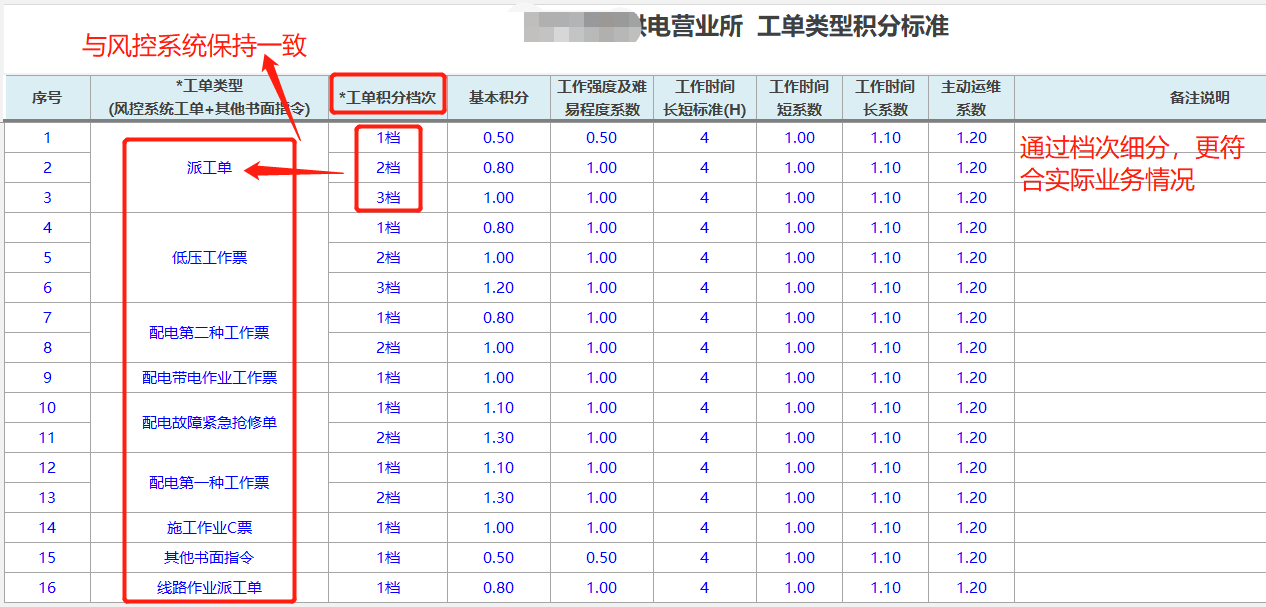Select the *工单积分档次 column header
Viewport: 1266px width, 607px height.
(388, 98)
